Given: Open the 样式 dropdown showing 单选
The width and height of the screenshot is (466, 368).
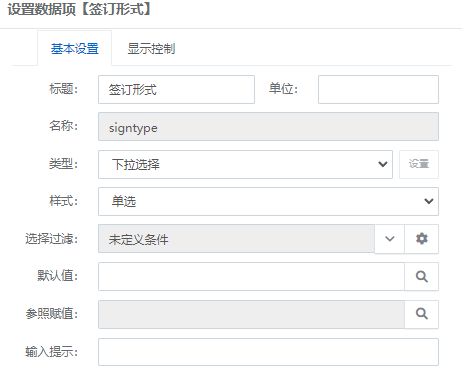Looking at the screenshot, I should (268, 201).
